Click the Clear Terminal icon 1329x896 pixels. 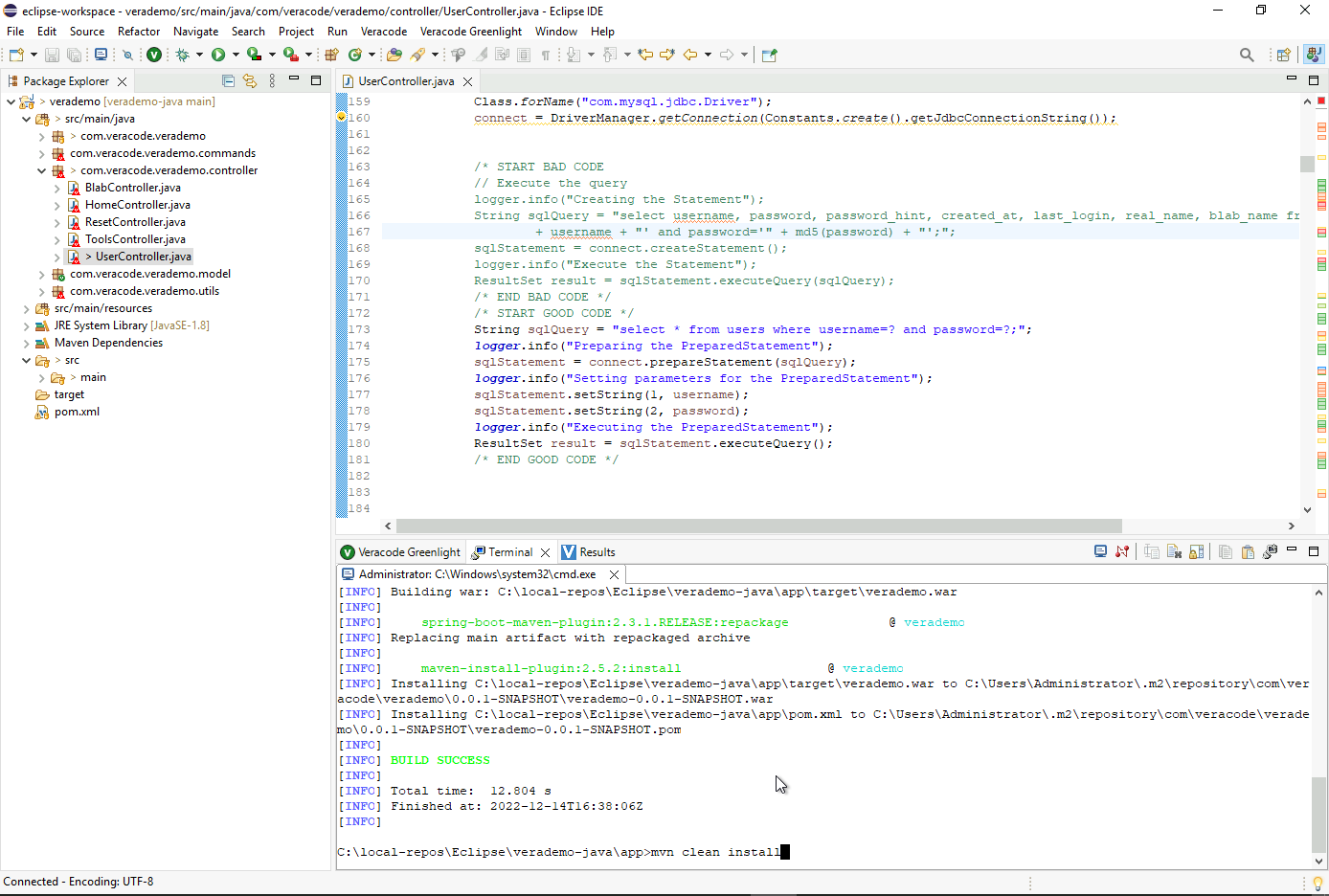click(x=1175, y=551)
